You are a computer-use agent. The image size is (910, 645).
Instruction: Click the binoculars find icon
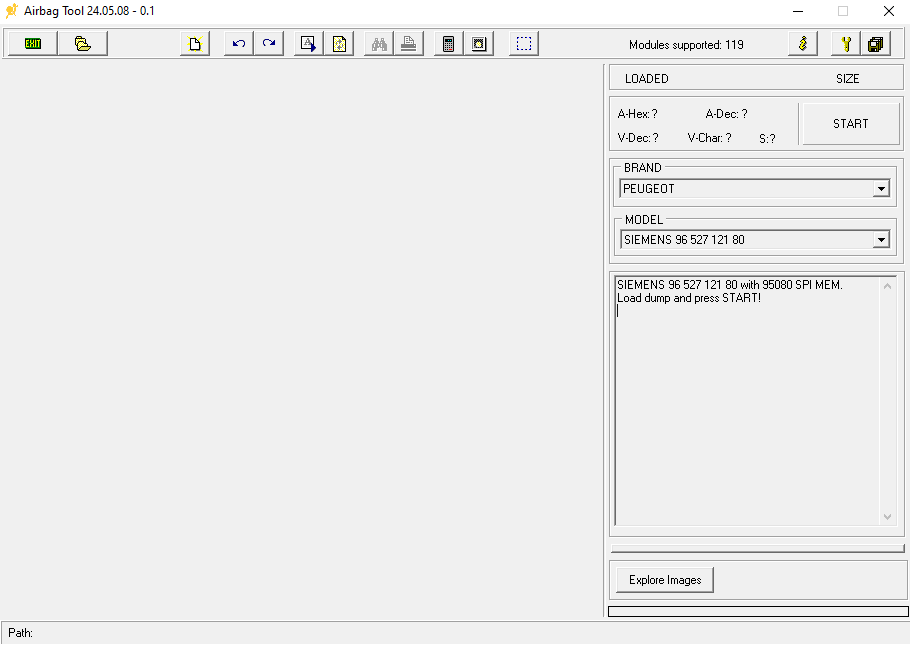click(379, 44)
